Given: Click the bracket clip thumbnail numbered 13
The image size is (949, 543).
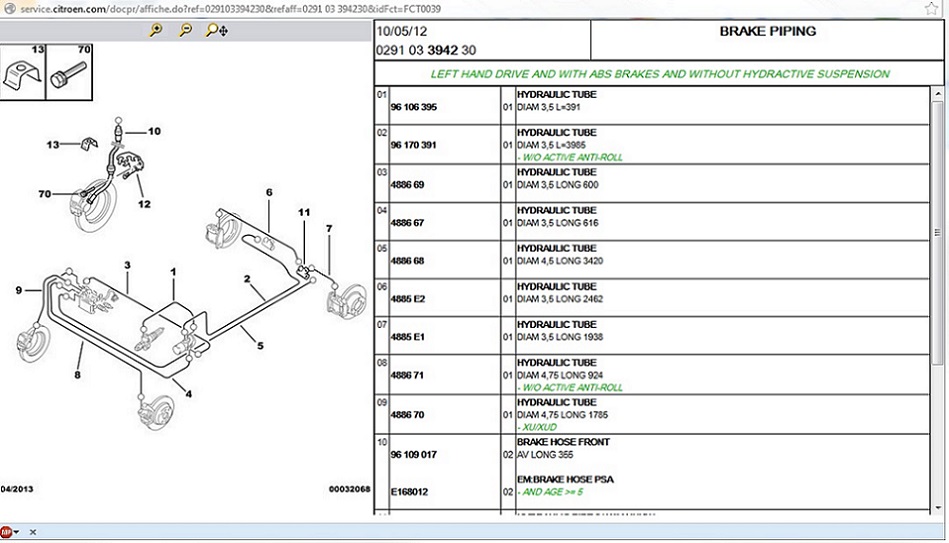Looking at the screenshot, I should coord(23,74).
